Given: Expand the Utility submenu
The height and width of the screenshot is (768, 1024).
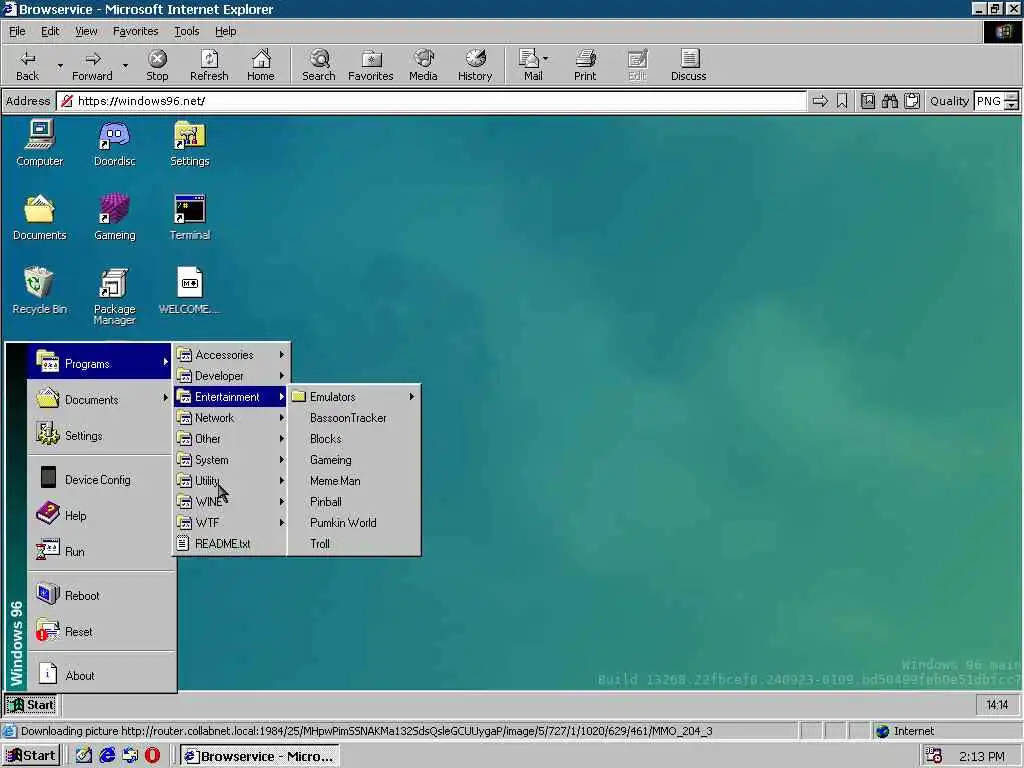Looking at the screenshot, I should point(231,481).
